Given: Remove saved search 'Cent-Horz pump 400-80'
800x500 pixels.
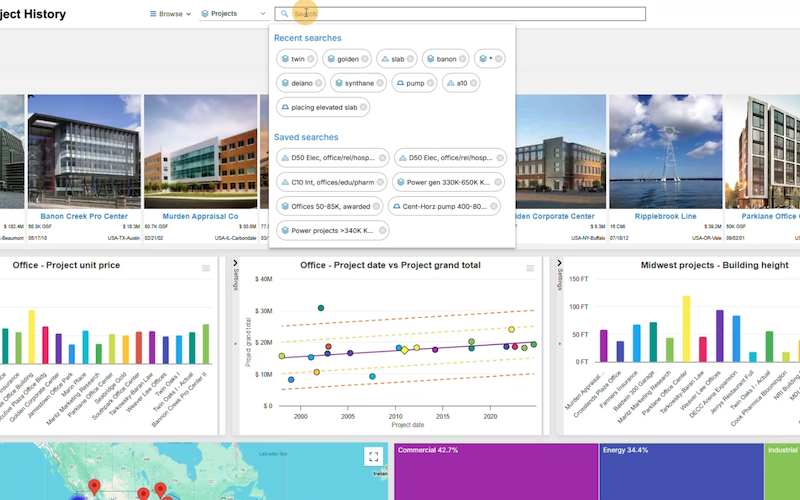Looking at the screenshot, I should (x=493, y=207).
